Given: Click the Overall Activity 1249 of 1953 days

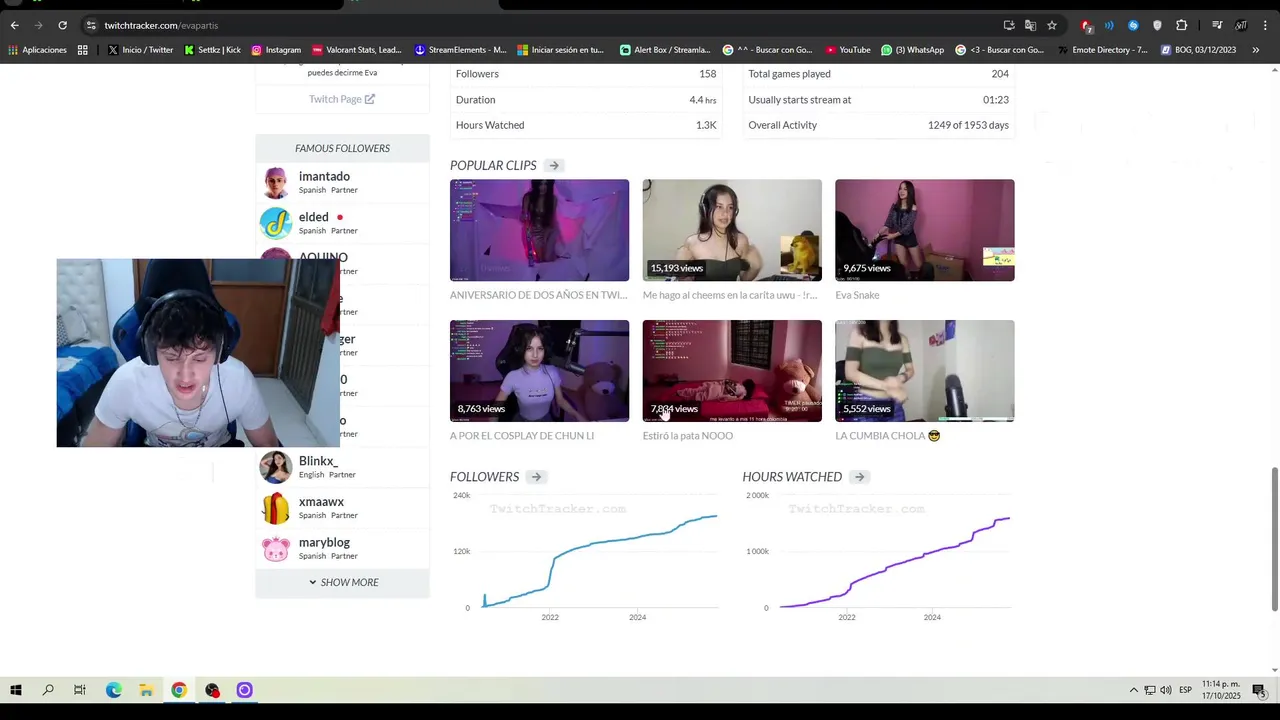Looking at the screenshot, I should [x=968, y=125].
